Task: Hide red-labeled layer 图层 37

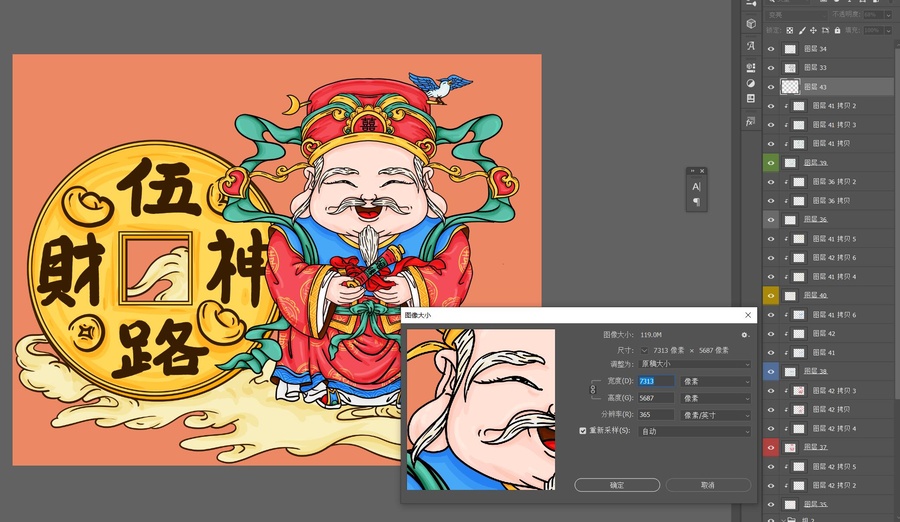Action: (x=771, y=447)
